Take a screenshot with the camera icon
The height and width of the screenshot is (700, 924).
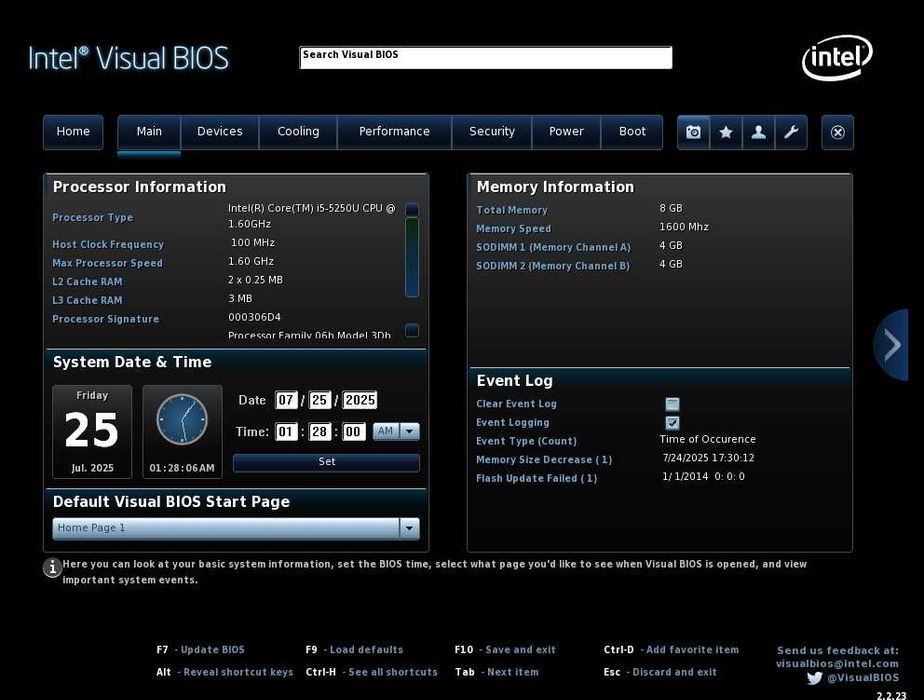[694, 132]
